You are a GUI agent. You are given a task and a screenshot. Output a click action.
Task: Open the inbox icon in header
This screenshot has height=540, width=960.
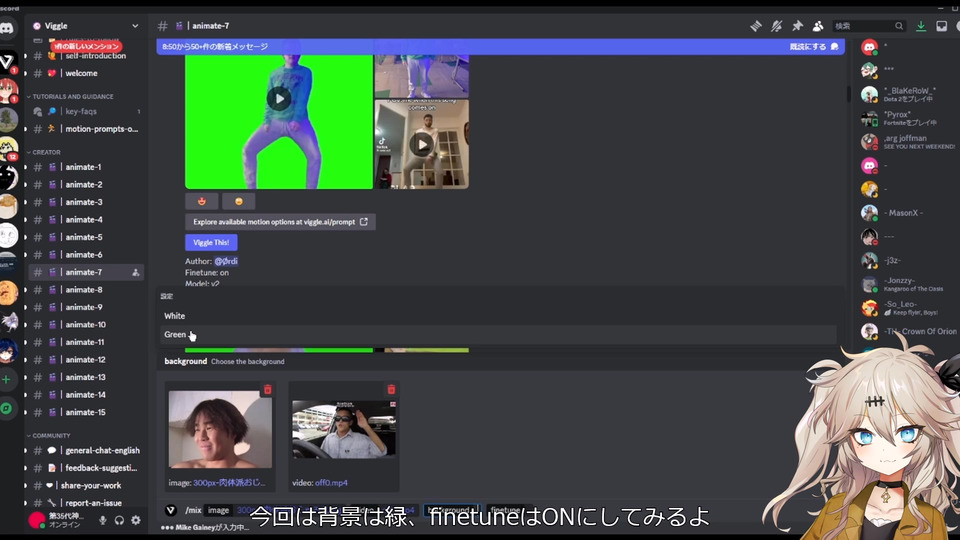click(942, 26)
